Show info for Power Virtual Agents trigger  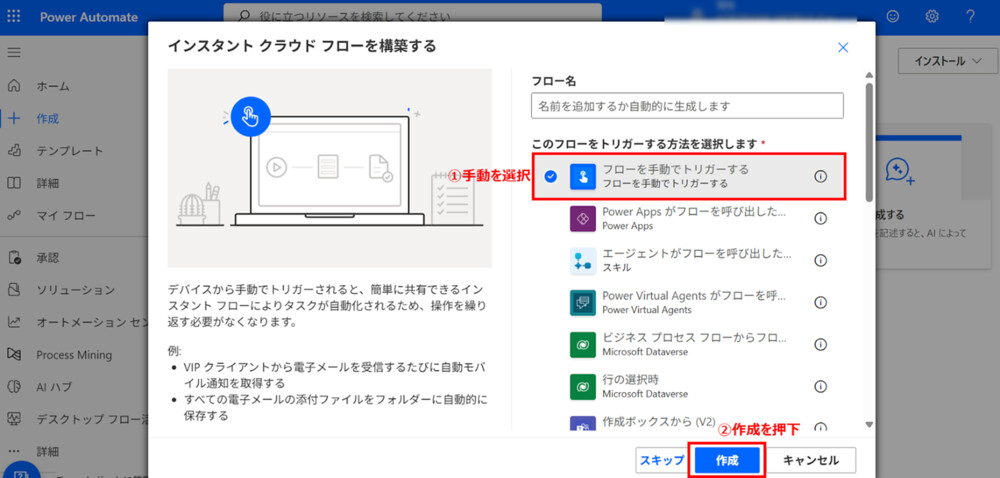click(821, 303)
